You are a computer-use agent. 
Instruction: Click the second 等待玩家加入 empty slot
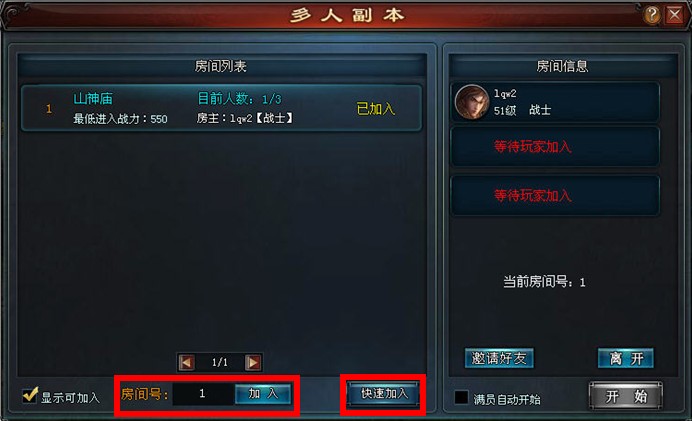point(555,195)
